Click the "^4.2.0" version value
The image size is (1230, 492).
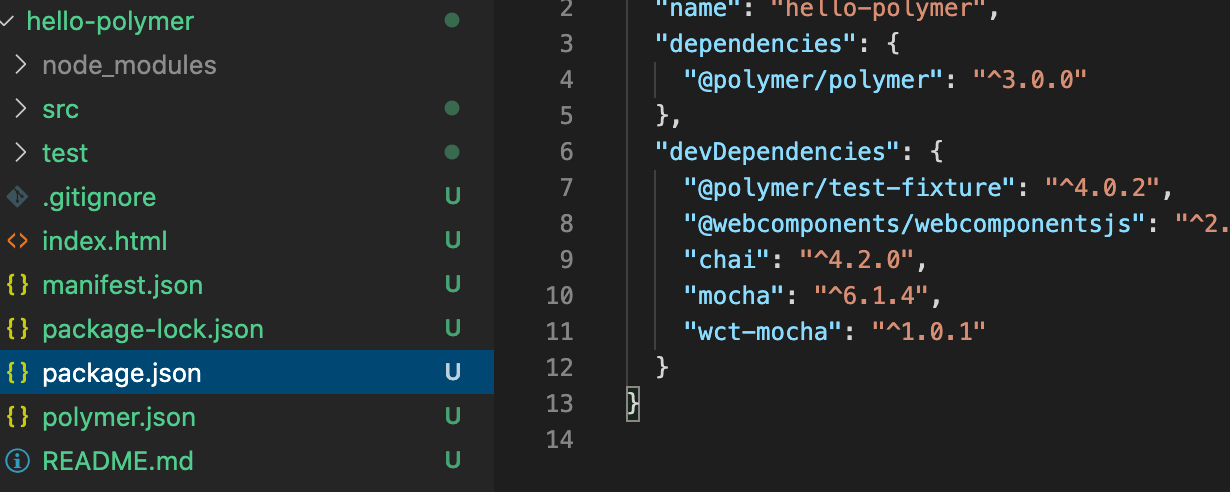click(x=856, y=259)
